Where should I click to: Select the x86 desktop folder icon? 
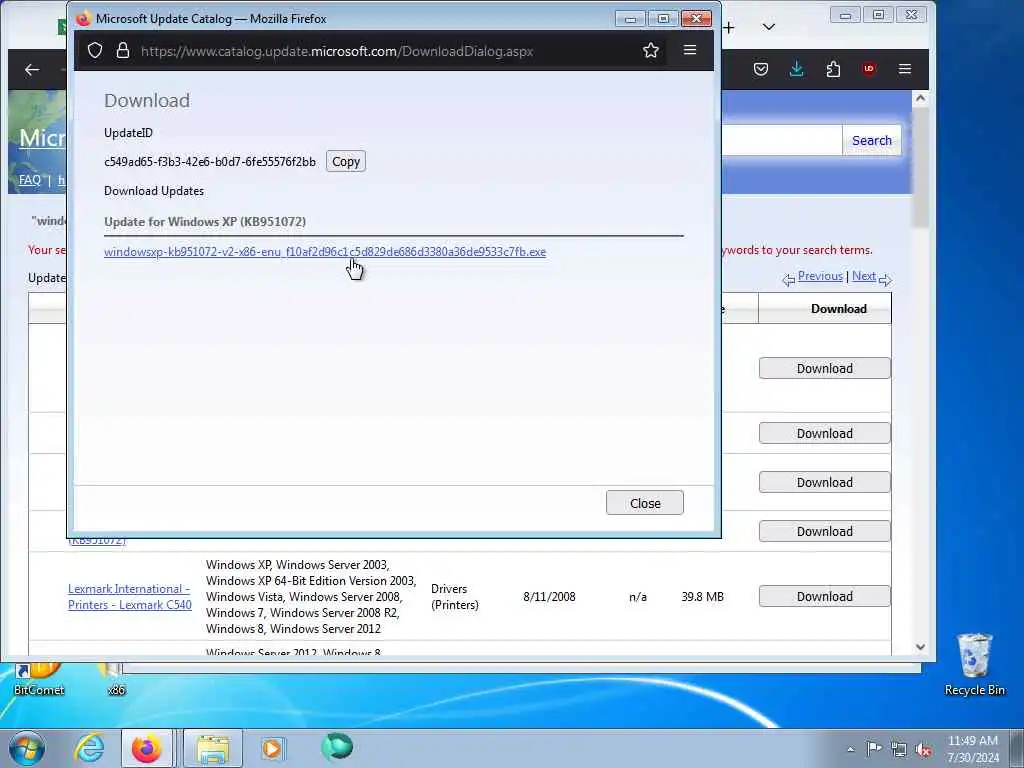coord(116,679)
